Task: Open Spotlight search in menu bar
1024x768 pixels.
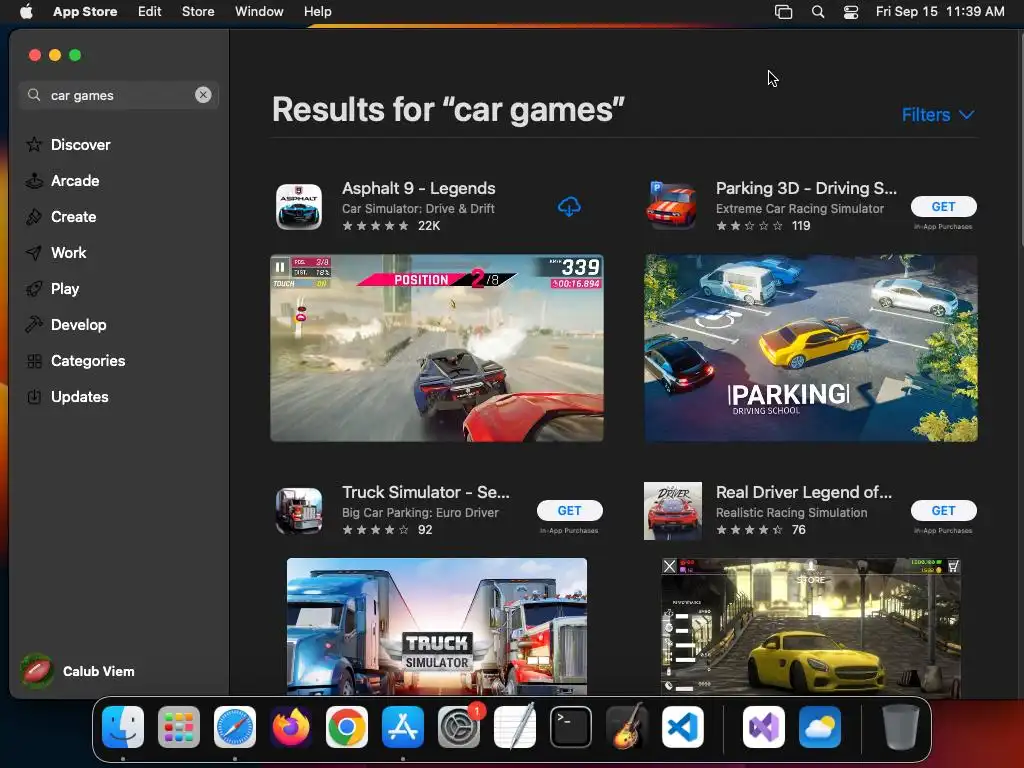Action: [x=818, y=11]
